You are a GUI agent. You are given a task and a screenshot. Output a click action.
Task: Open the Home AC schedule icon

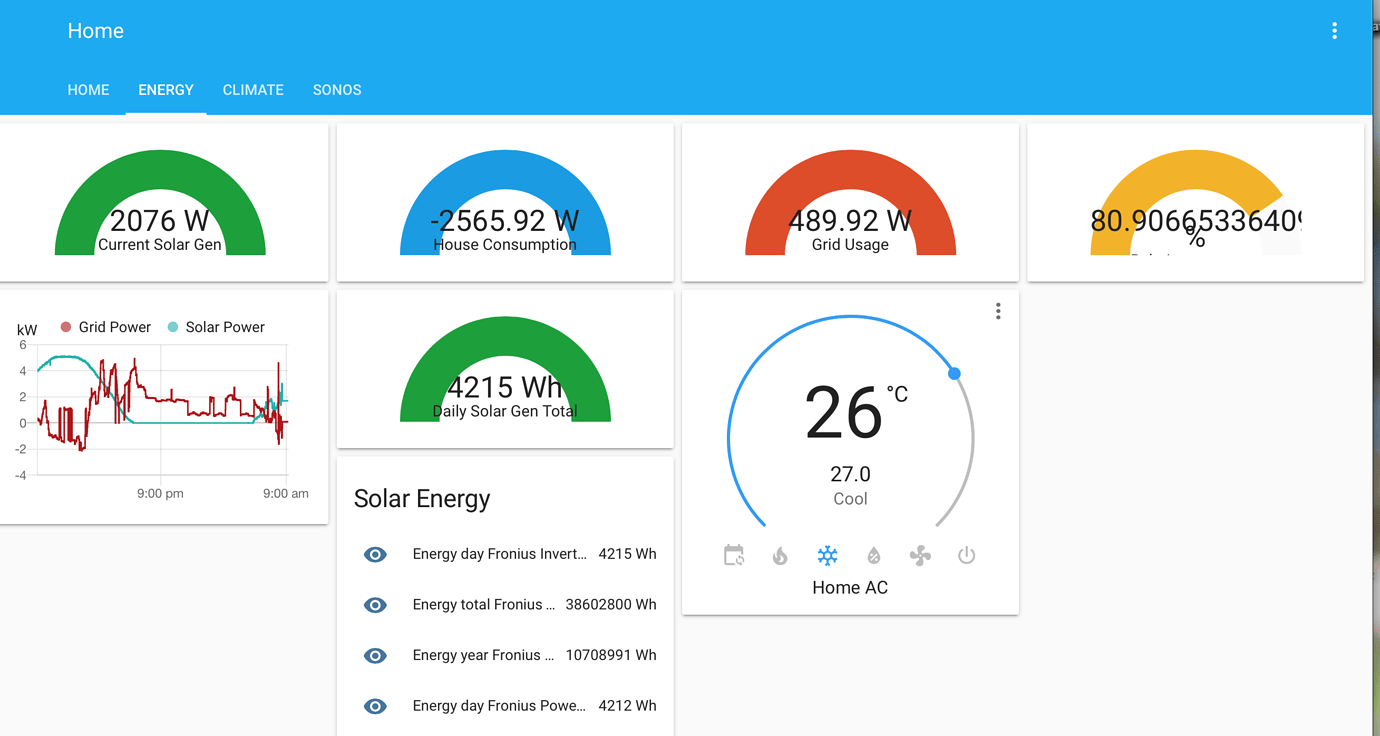click(x=734, y=555)
